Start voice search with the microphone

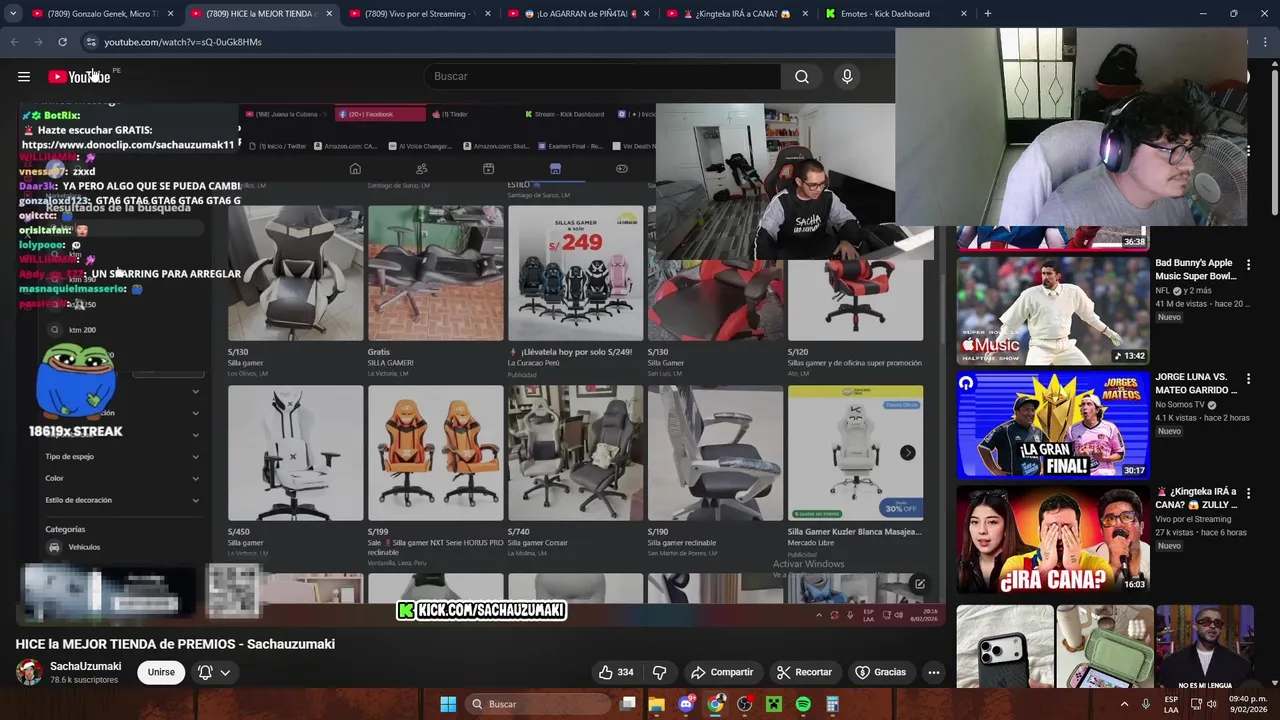pyautogui.click(x=847, y=77)
